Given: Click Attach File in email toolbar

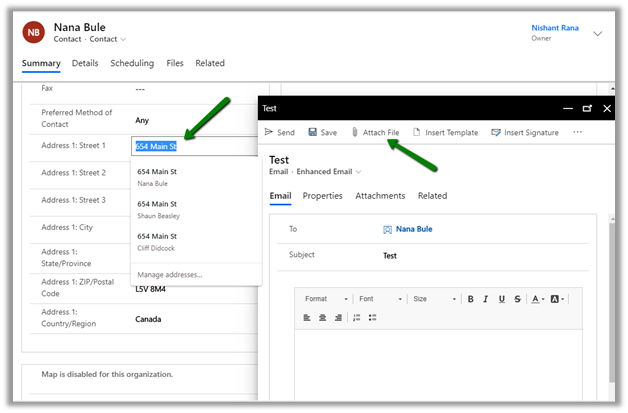Looking at the screenshot, I should pyautogui.click(x=375, y=132).
